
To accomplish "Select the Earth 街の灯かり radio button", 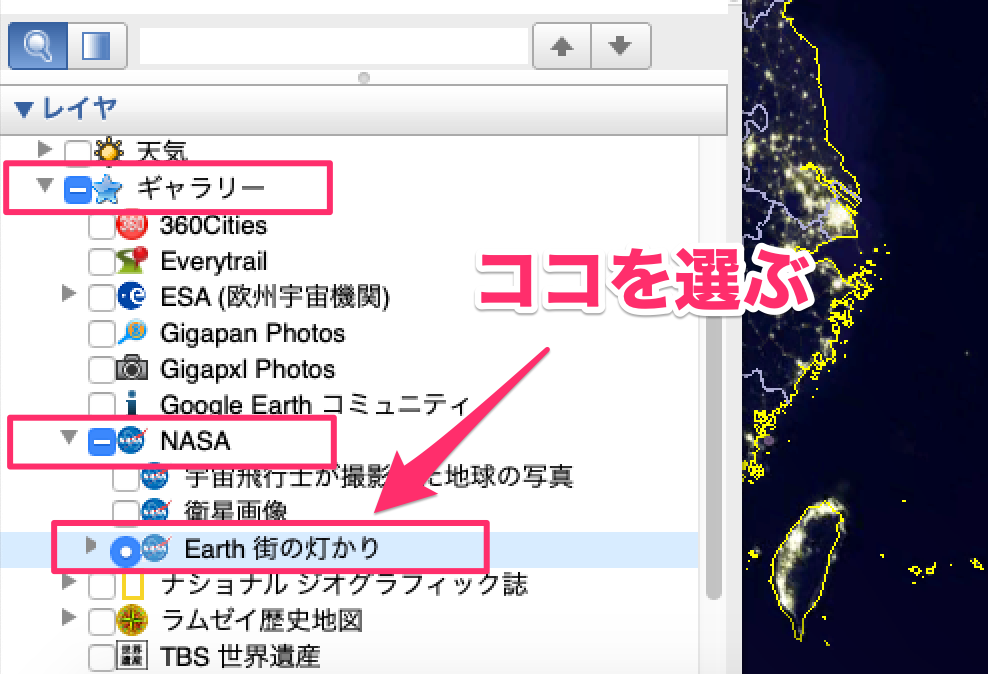I will coord(124,549).
